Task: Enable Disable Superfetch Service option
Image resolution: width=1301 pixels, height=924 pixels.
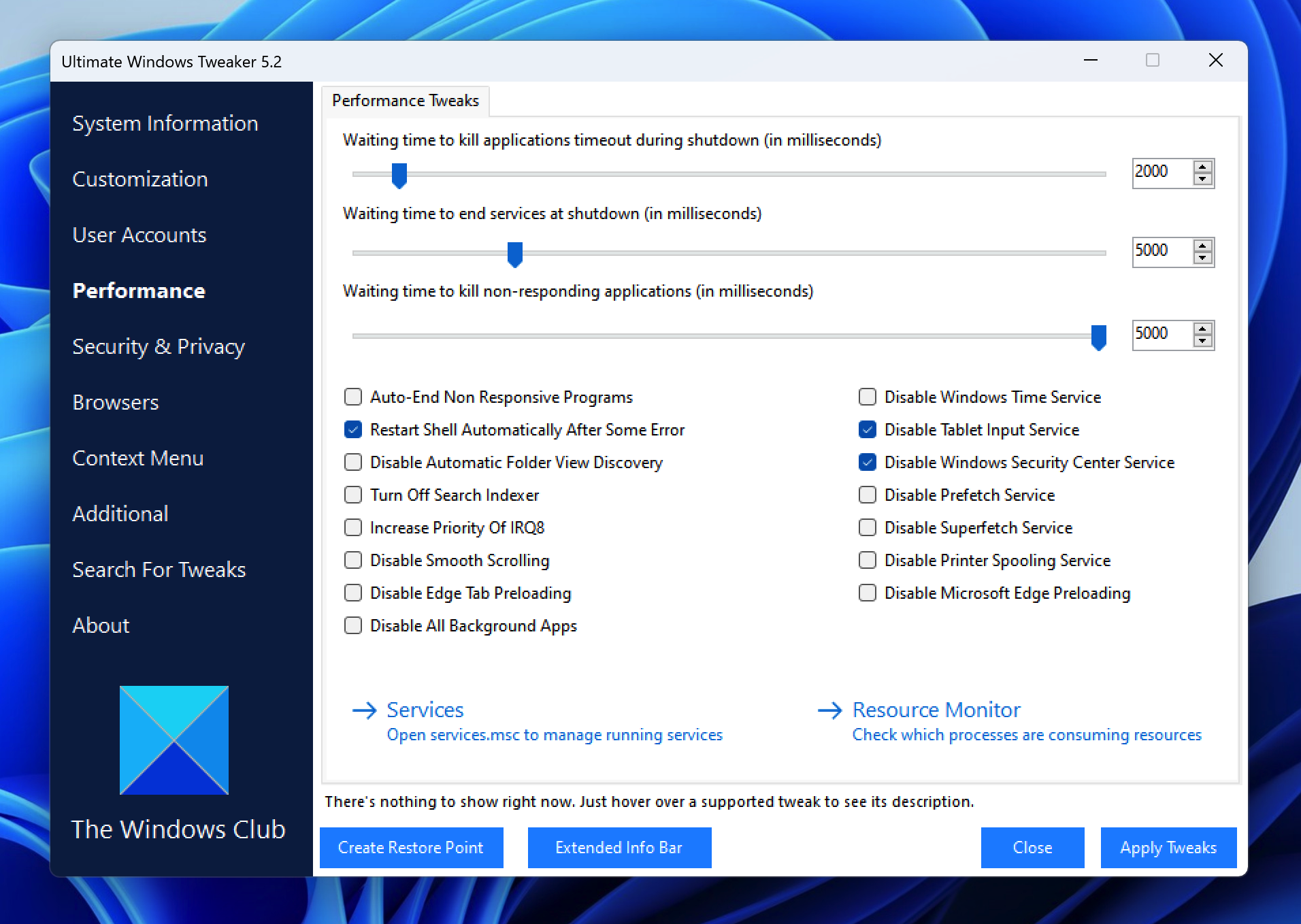Action: point(868,527)
